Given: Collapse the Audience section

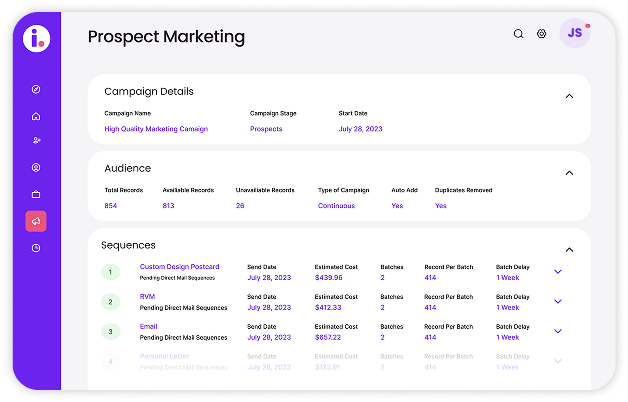Looking at the screenshot, I should click(x=569, y=173).
